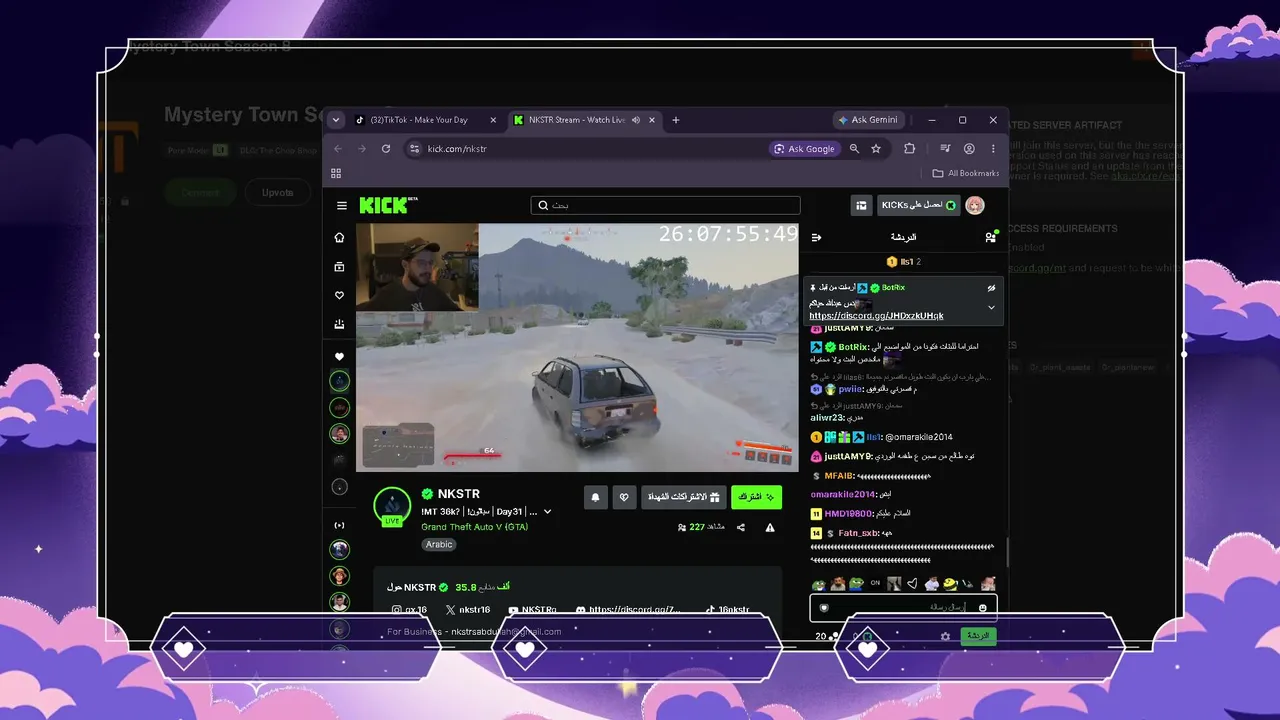Reload the kick.com page
Screen dimensions: 1280x720
click(386, 149)
